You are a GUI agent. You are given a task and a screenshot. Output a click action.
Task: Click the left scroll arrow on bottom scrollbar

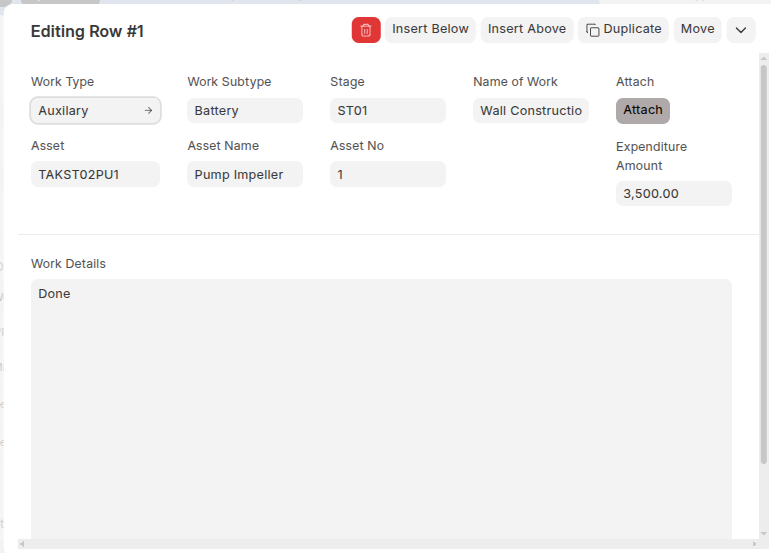(22, 545)
